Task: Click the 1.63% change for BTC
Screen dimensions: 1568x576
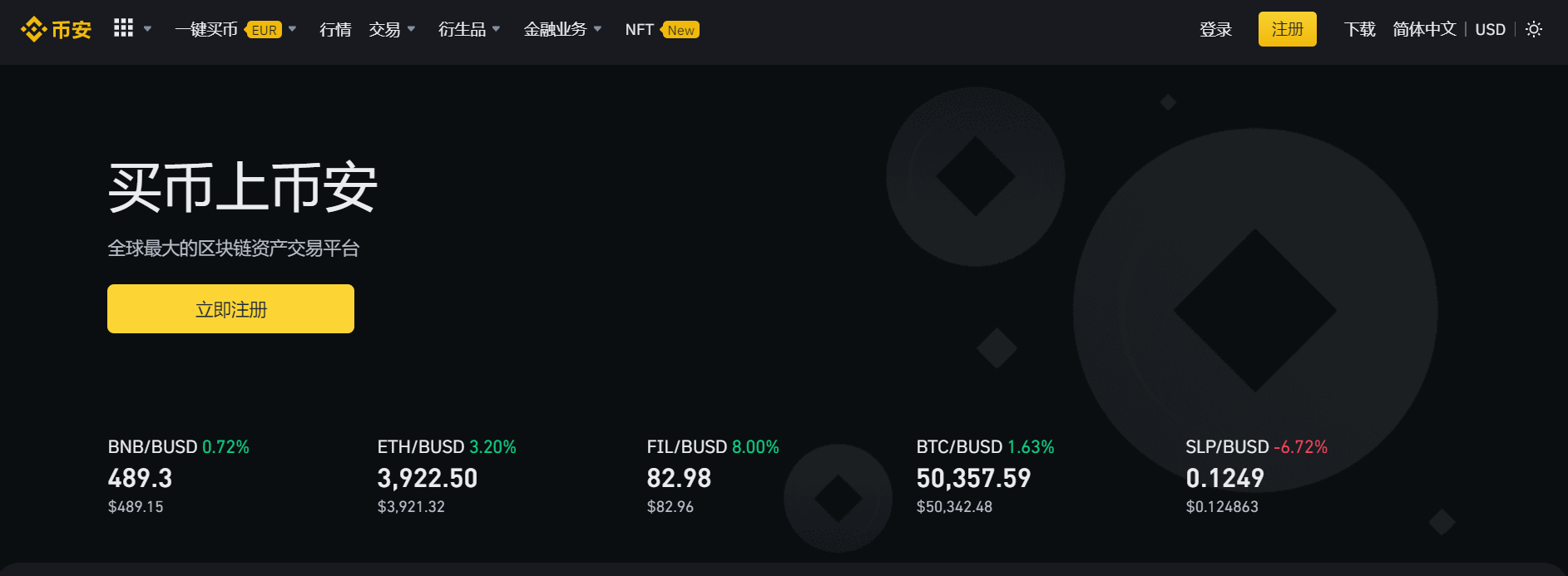Action: 1031,447
